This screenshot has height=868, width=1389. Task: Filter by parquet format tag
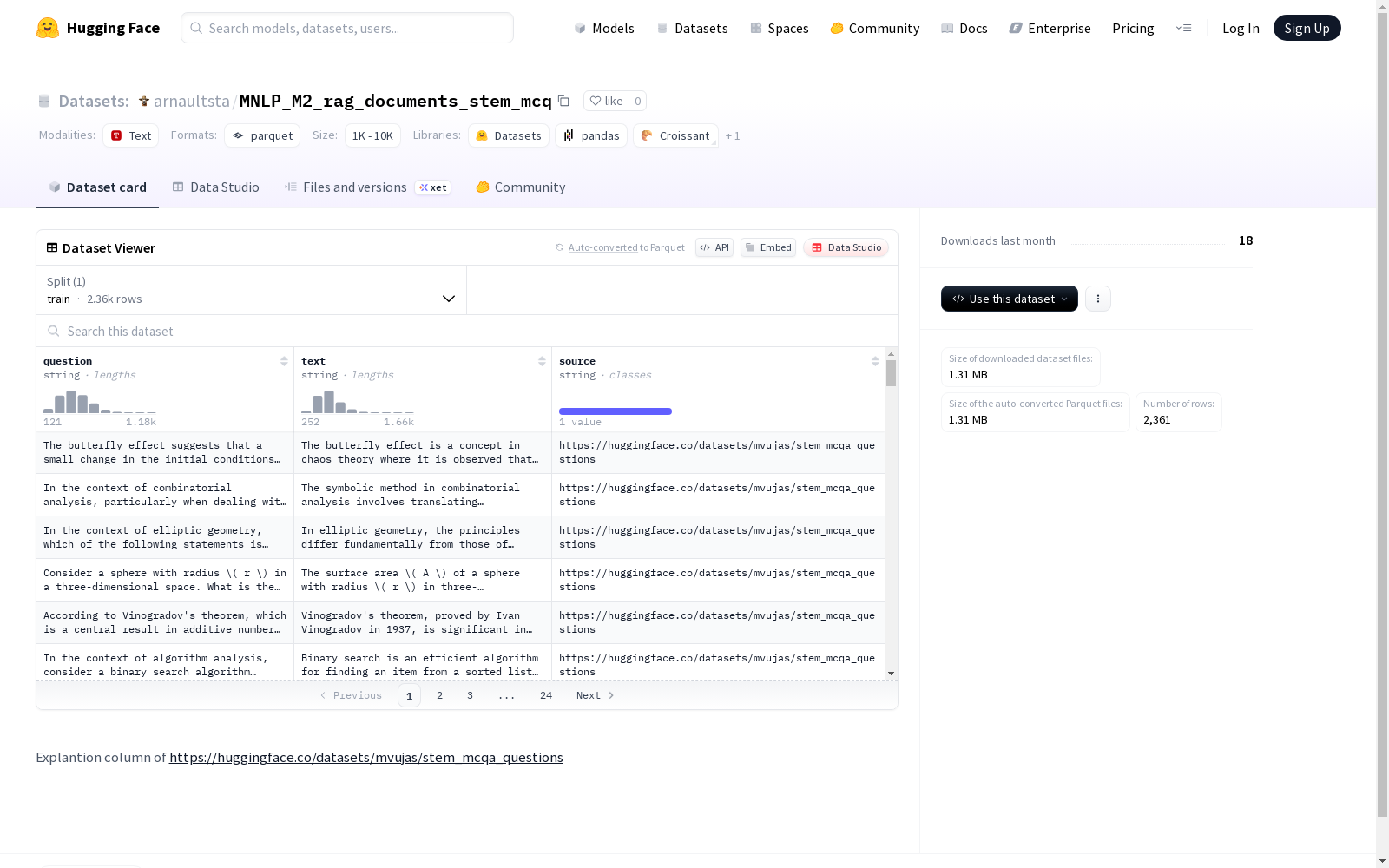262,135
